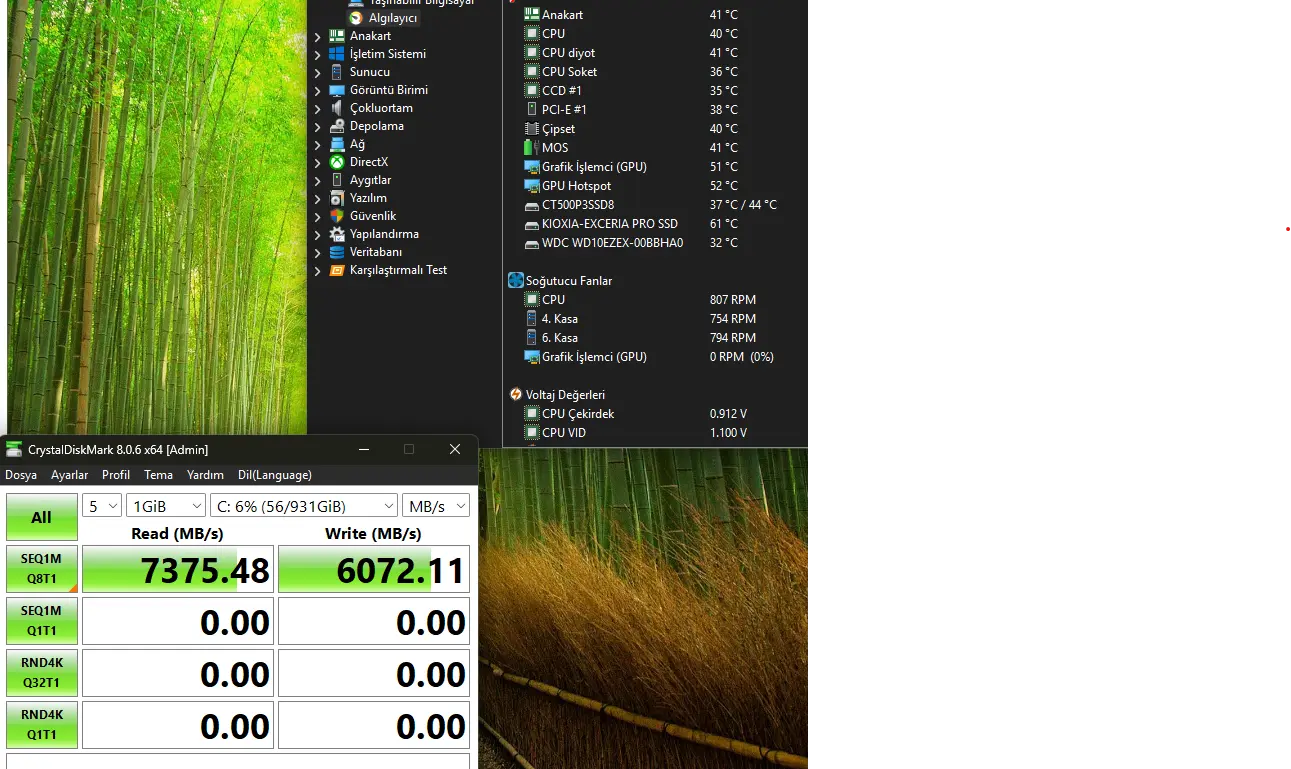Click the 6072.11 write result bar
This screenshot has width=1291, height=769.
coord(374,569)
